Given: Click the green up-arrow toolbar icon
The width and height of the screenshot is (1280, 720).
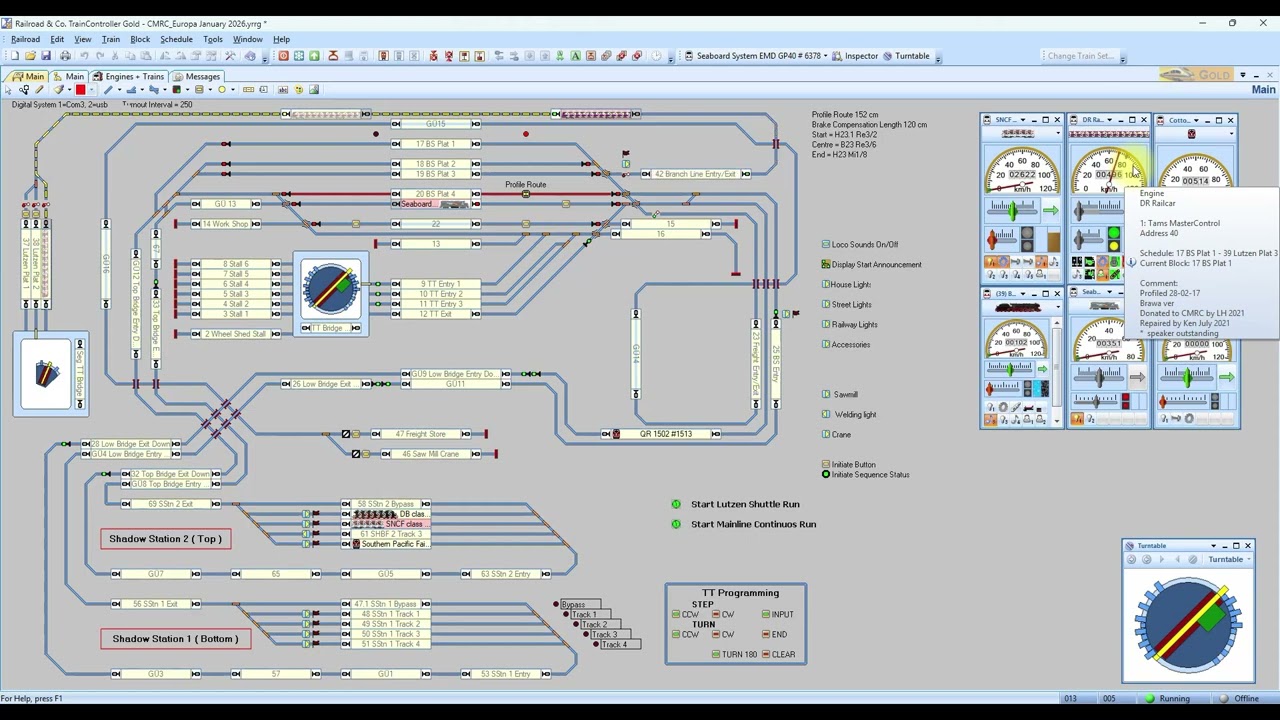Looking at the screenshot, I should (x=314, y=56).
